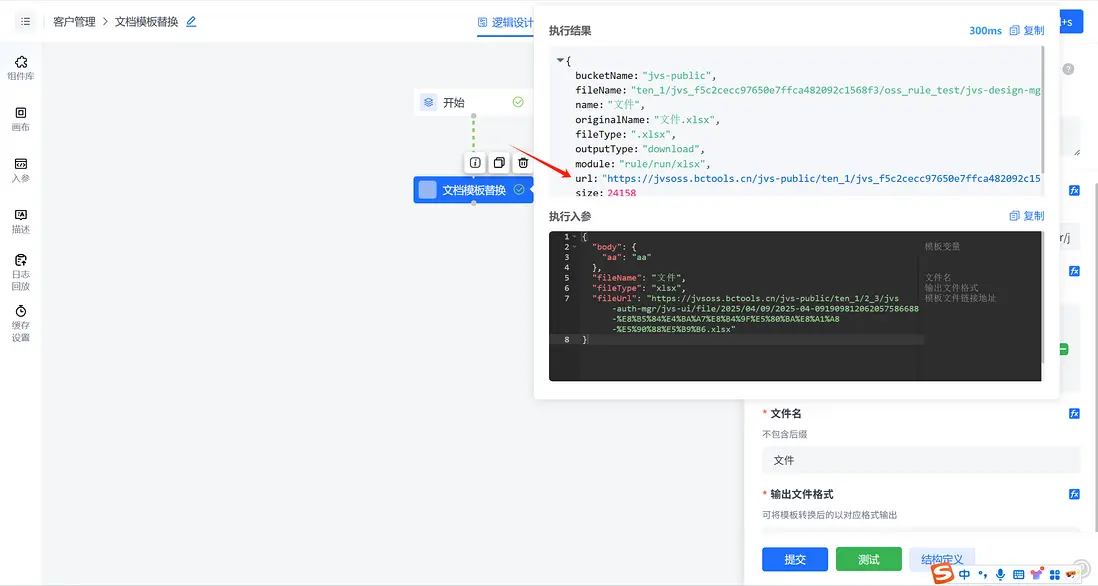Click 文档模板替换 in the breadcrumb
Screen dimensions: 1098x586
(146, 22)
